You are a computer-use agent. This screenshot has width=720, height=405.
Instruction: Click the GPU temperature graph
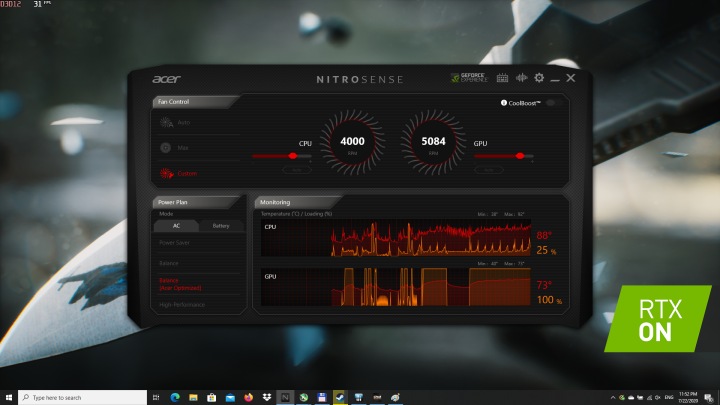point(396,287)
